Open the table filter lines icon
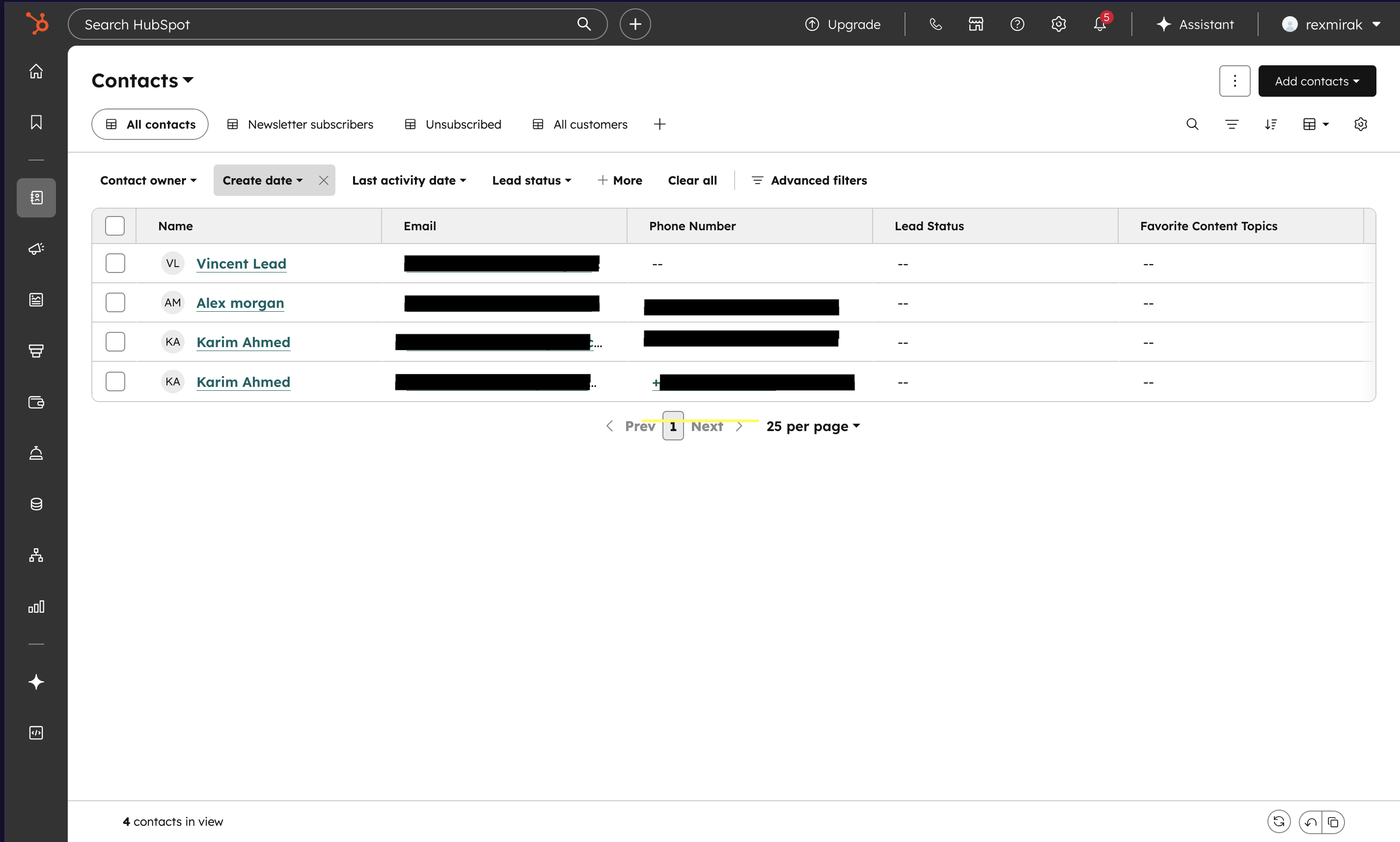Screen dimensions: 1400x842 click(1232, 124)
